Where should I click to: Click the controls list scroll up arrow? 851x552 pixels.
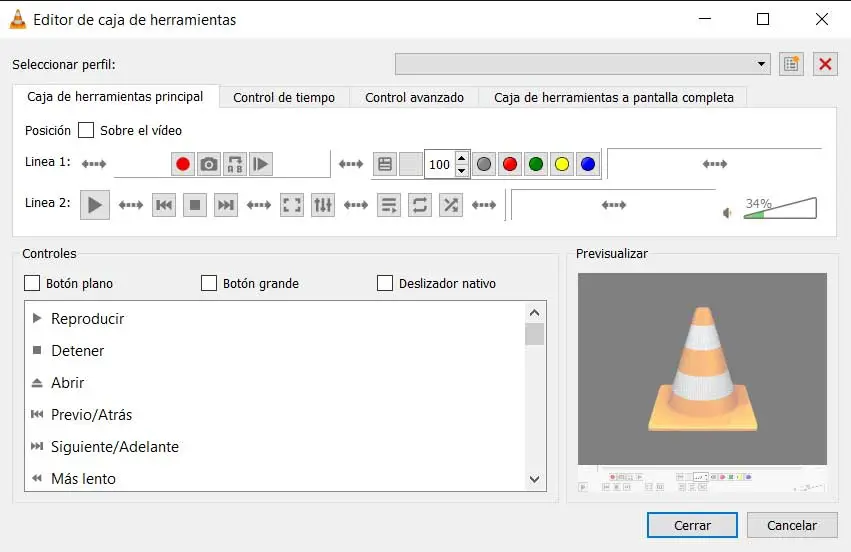[535, 313]
